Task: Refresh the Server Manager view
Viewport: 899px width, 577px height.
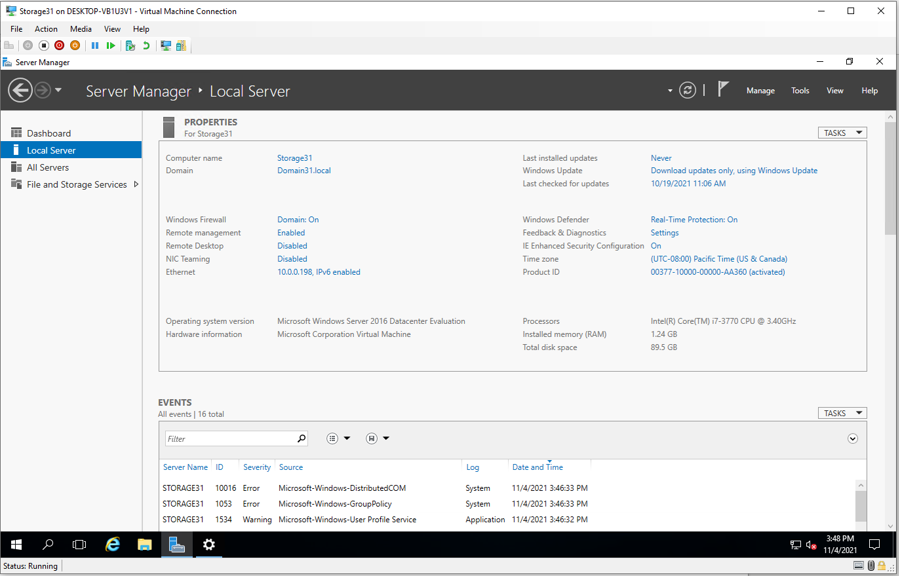Action: (687, 90)
